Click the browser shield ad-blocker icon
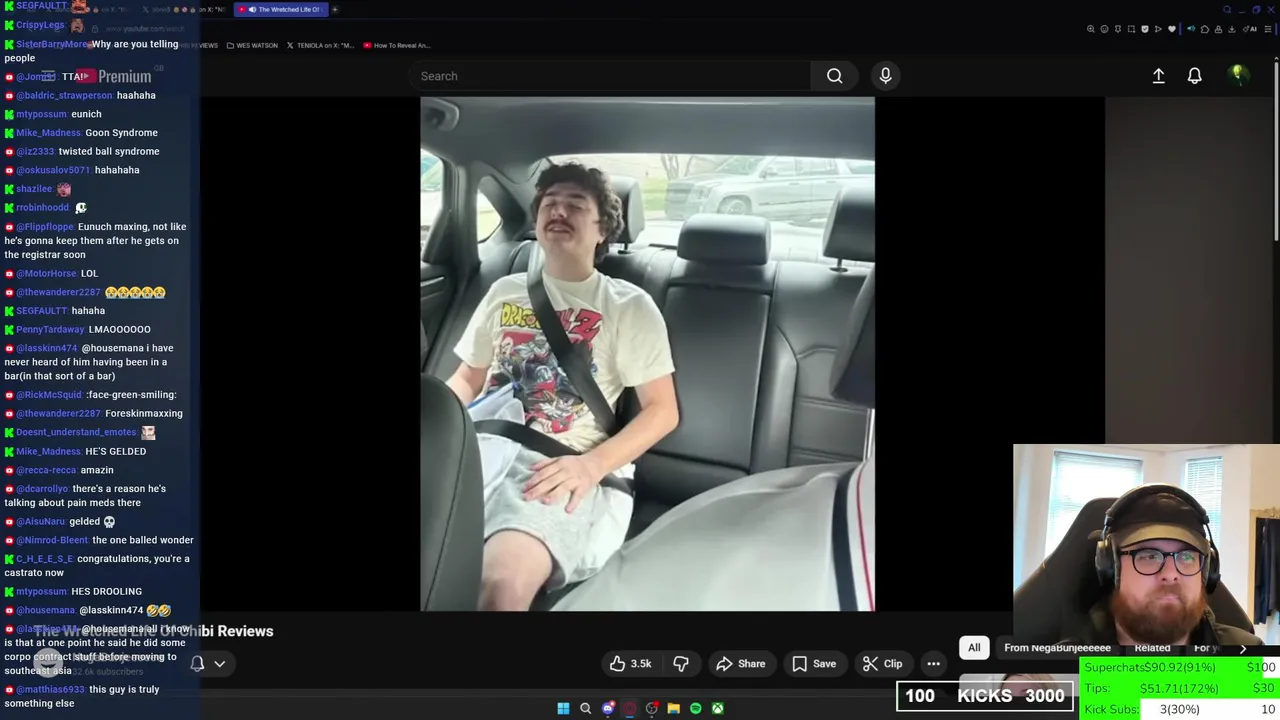Viewport: 1280px width, 720px height. click(1145, 29)
